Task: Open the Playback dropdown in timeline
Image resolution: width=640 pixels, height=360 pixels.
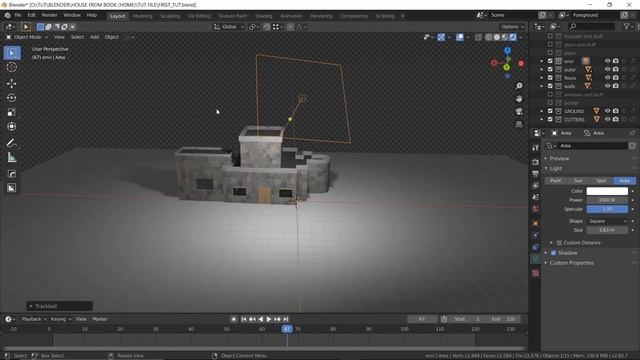Action: click(33, 319)
